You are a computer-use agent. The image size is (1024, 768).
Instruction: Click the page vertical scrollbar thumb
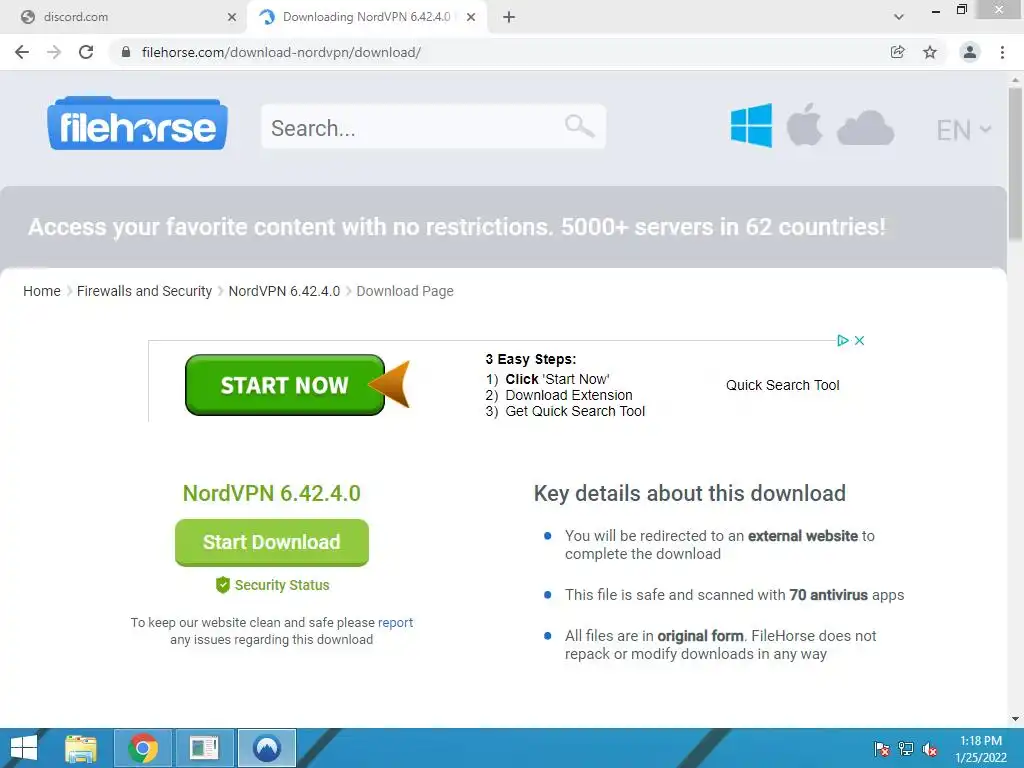(1015, 163)
